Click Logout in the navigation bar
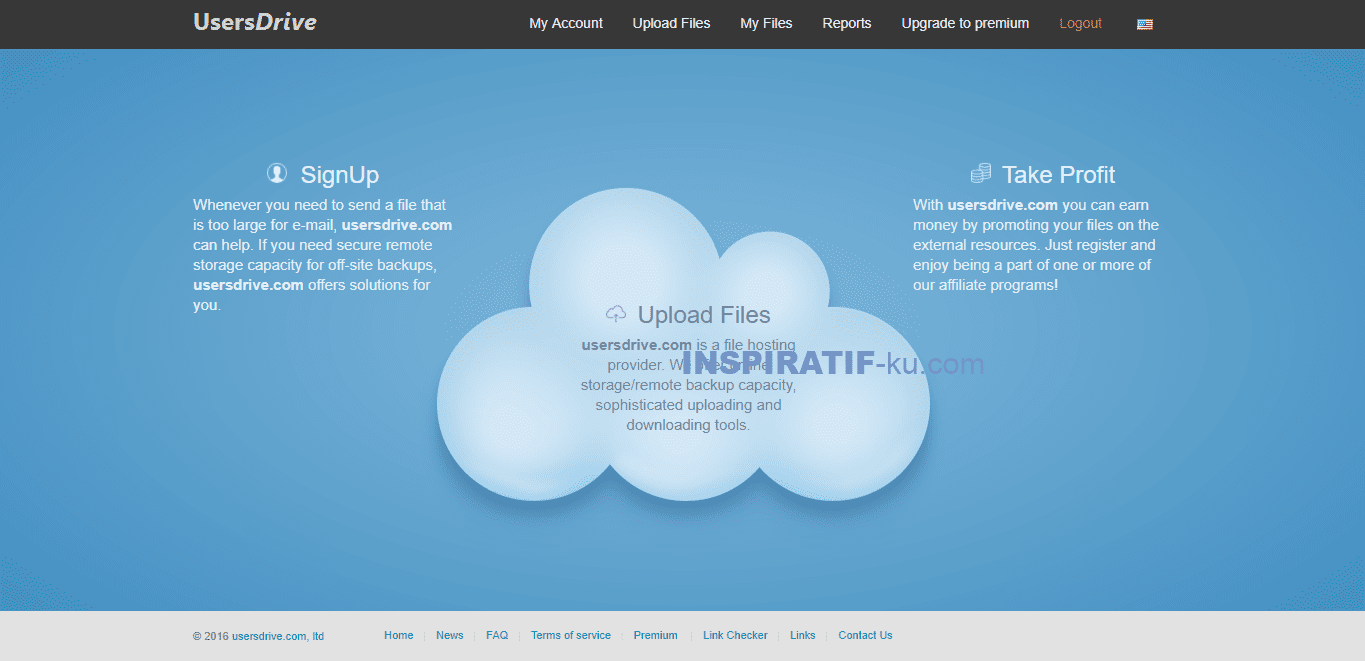The image size is (1365, 661). click(1080, 23)
